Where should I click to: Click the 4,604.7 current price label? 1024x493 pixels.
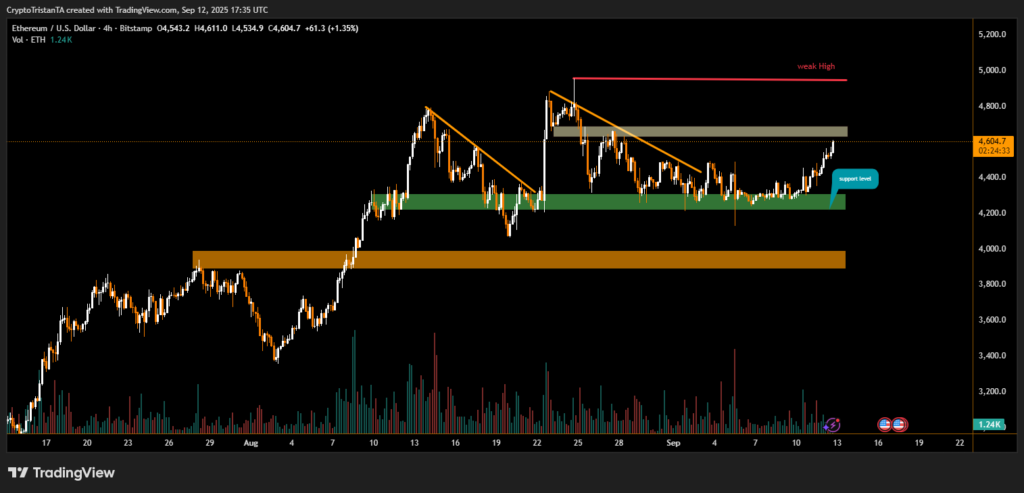[994, 142]
